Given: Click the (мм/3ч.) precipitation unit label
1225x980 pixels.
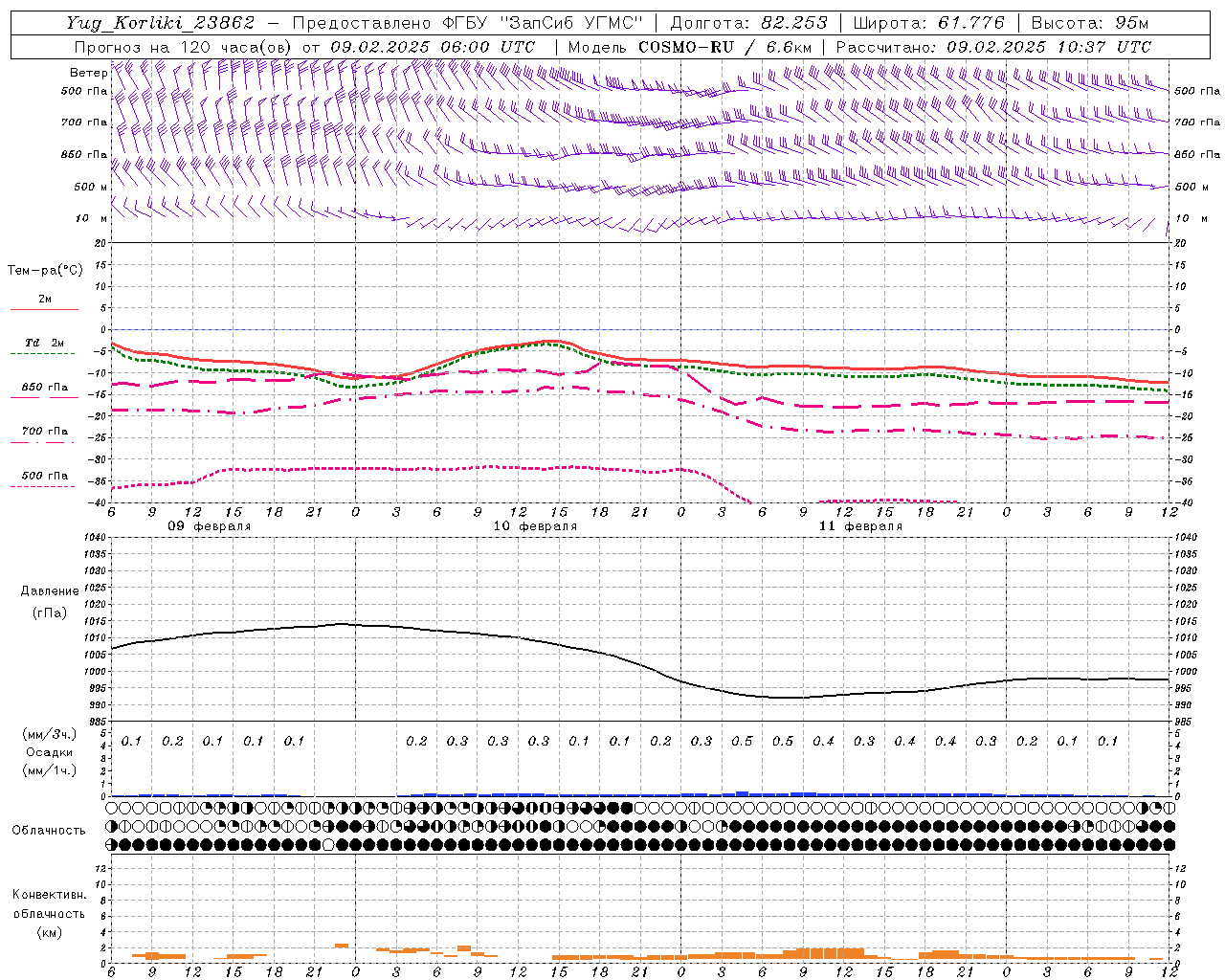Looking at the screenshot, I should 50,735.
